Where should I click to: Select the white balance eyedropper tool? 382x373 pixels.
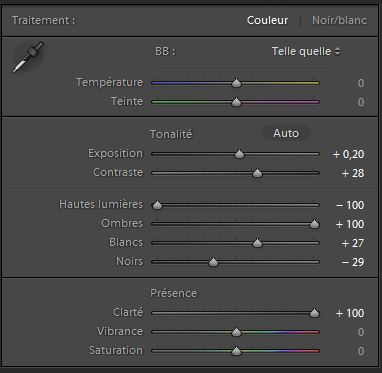tap(28, 57)
